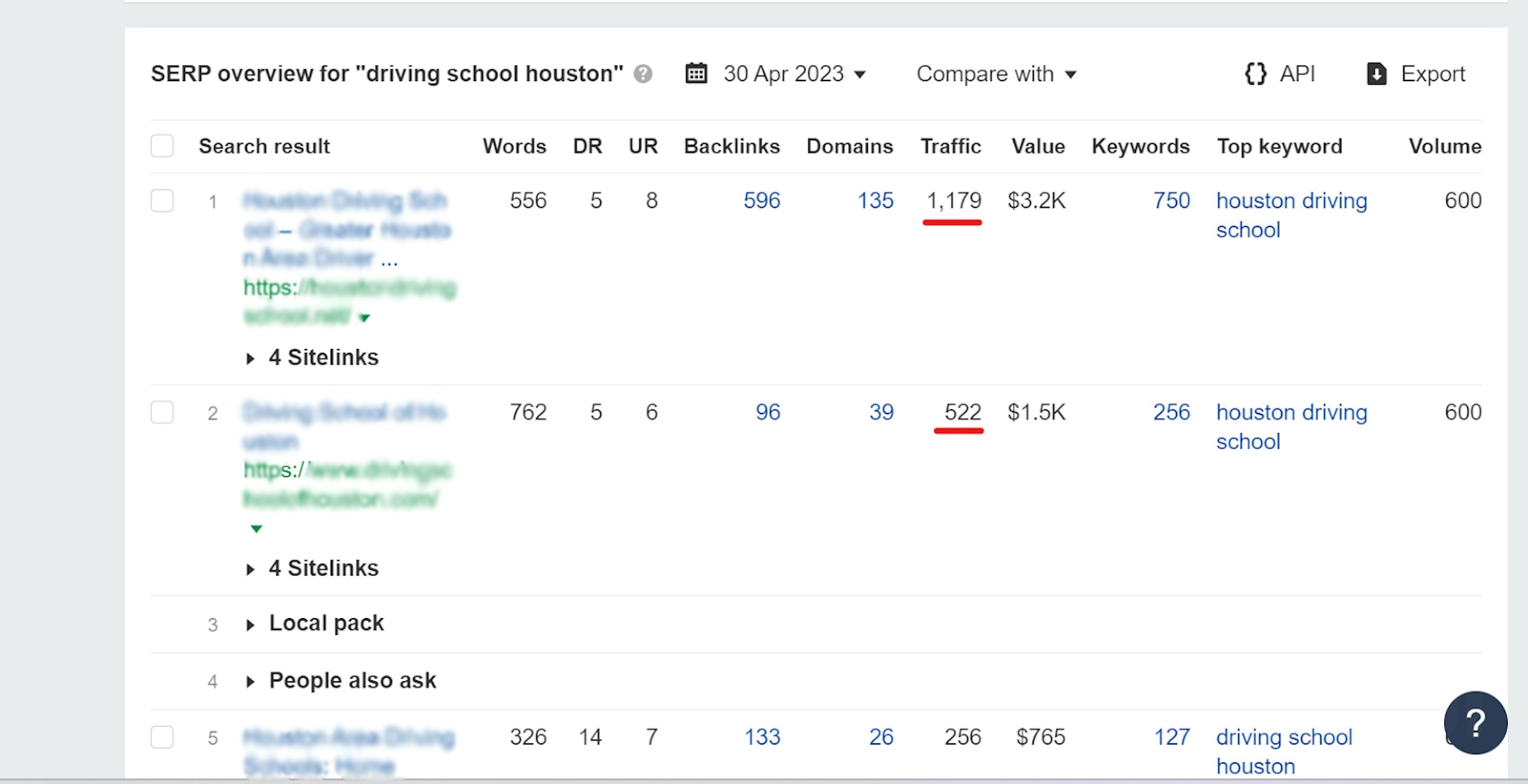Viewport: 1528px width, 784px height.
Task: Check the checkbox for search result 2
Action: (162, 412)
